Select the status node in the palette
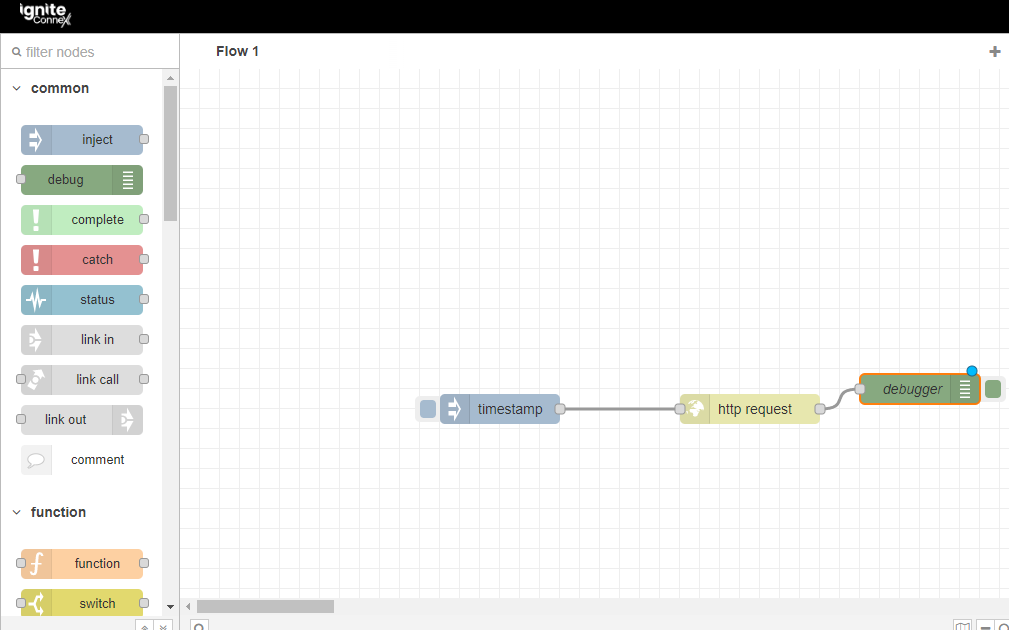Screen dimensions: 1009x630 click(x=82, y=300)
